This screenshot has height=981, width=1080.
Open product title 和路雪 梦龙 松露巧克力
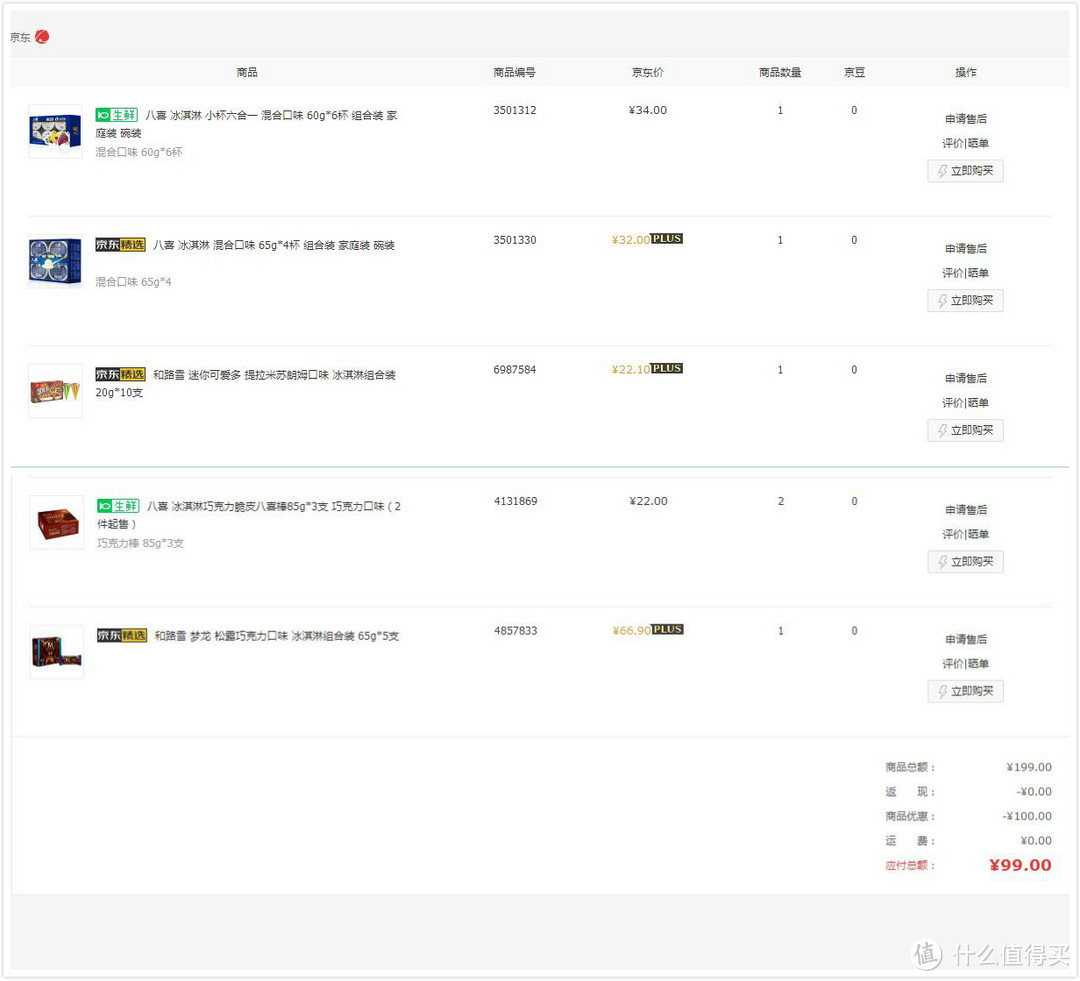pos(277,636)
